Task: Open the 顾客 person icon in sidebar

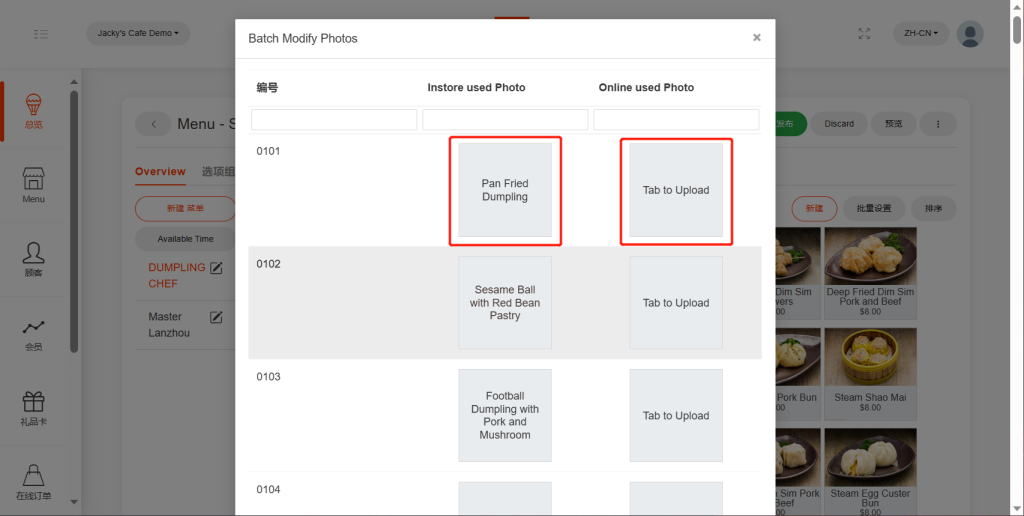Action: coord(33,252)
